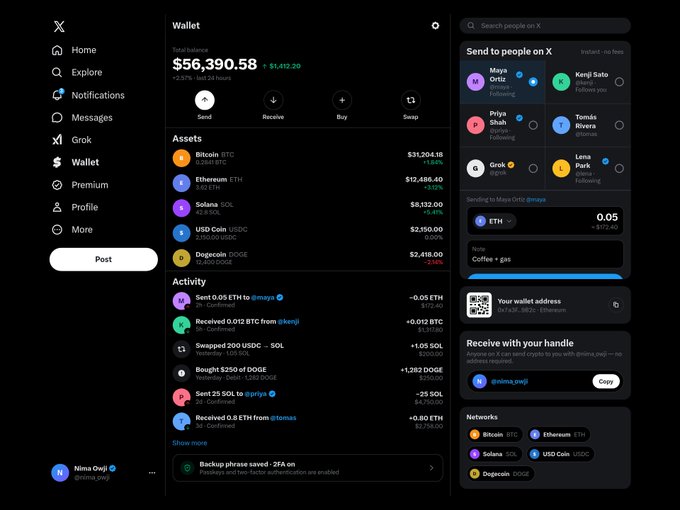Select Priya Shah radio button
Viewport: 680px width, 510px height.
click(x=533, y=125)
